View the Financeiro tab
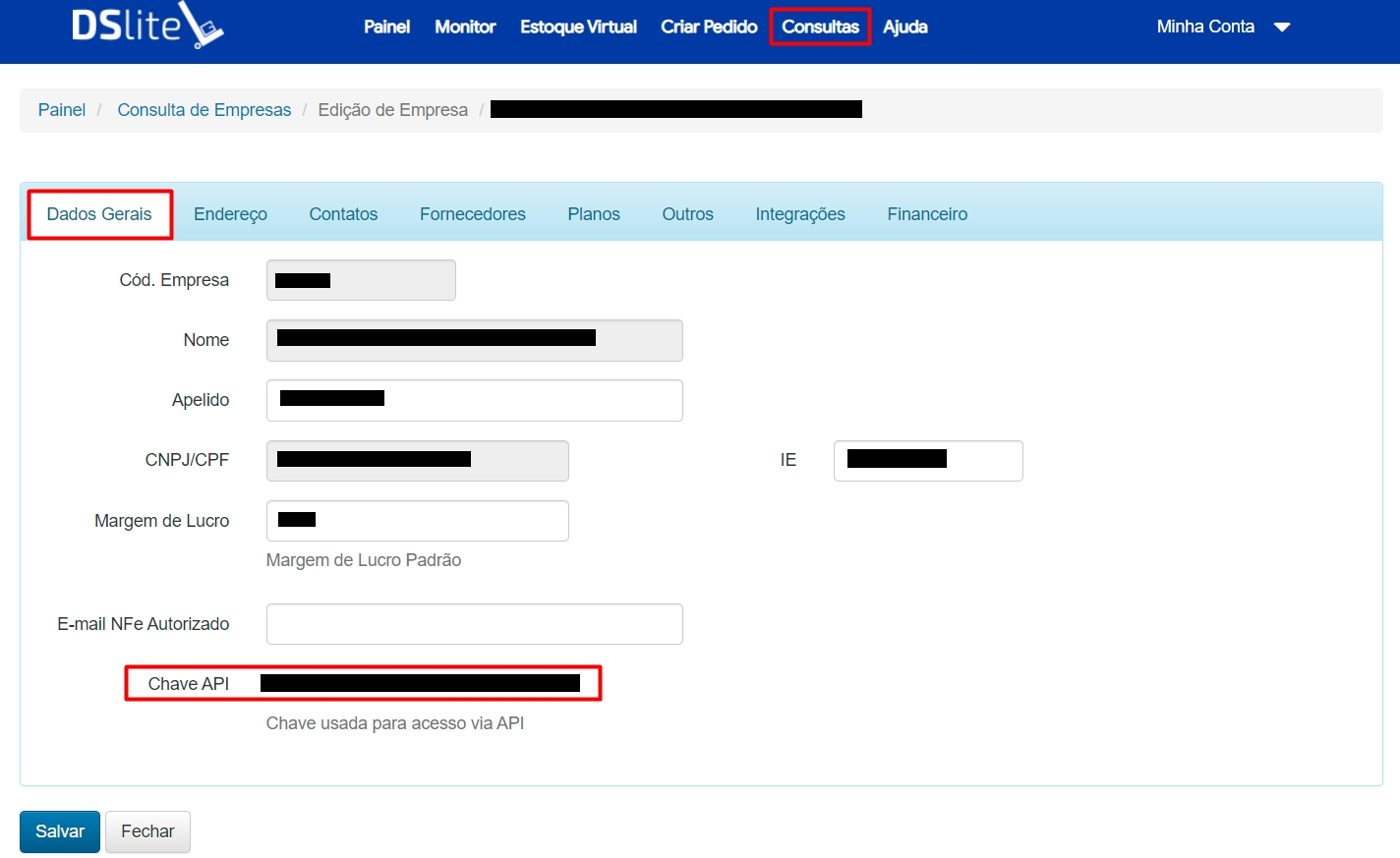 click(x=927, y=214)
